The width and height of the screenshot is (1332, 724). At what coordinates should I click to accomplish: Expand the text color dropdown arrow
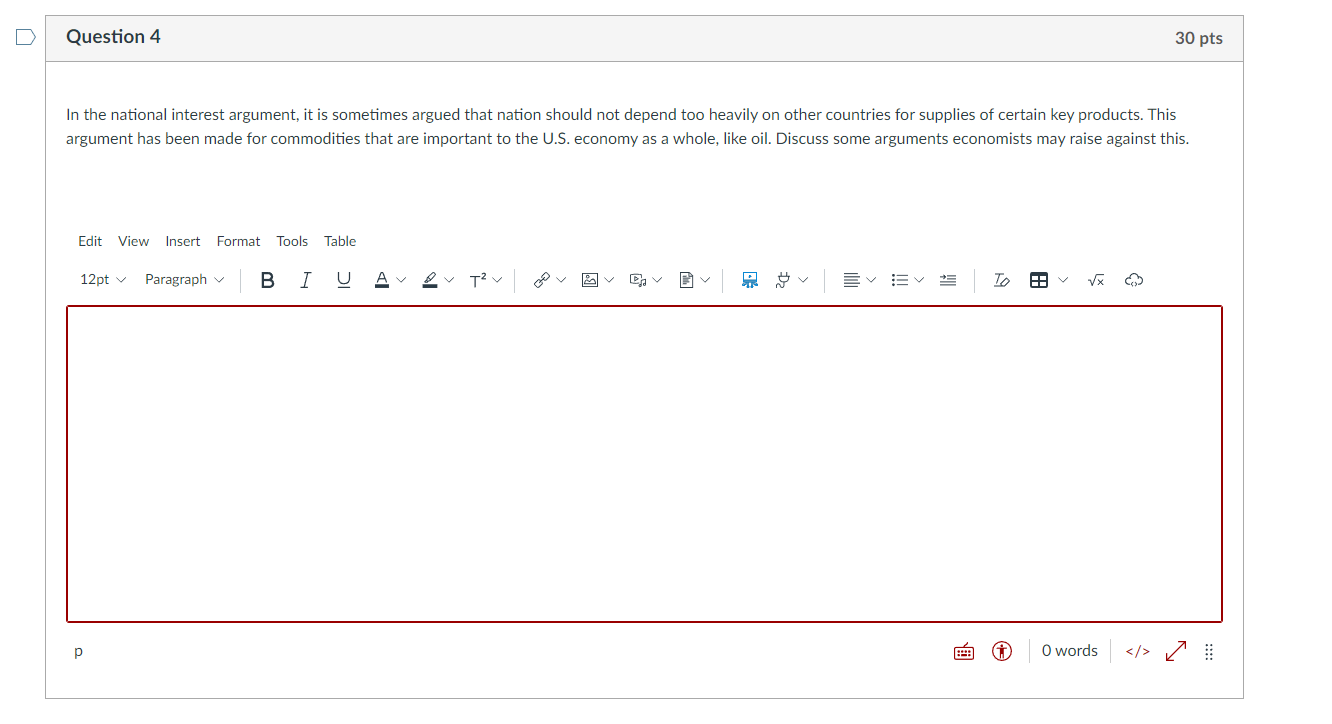pyautogui.click(x=401, y=279)
